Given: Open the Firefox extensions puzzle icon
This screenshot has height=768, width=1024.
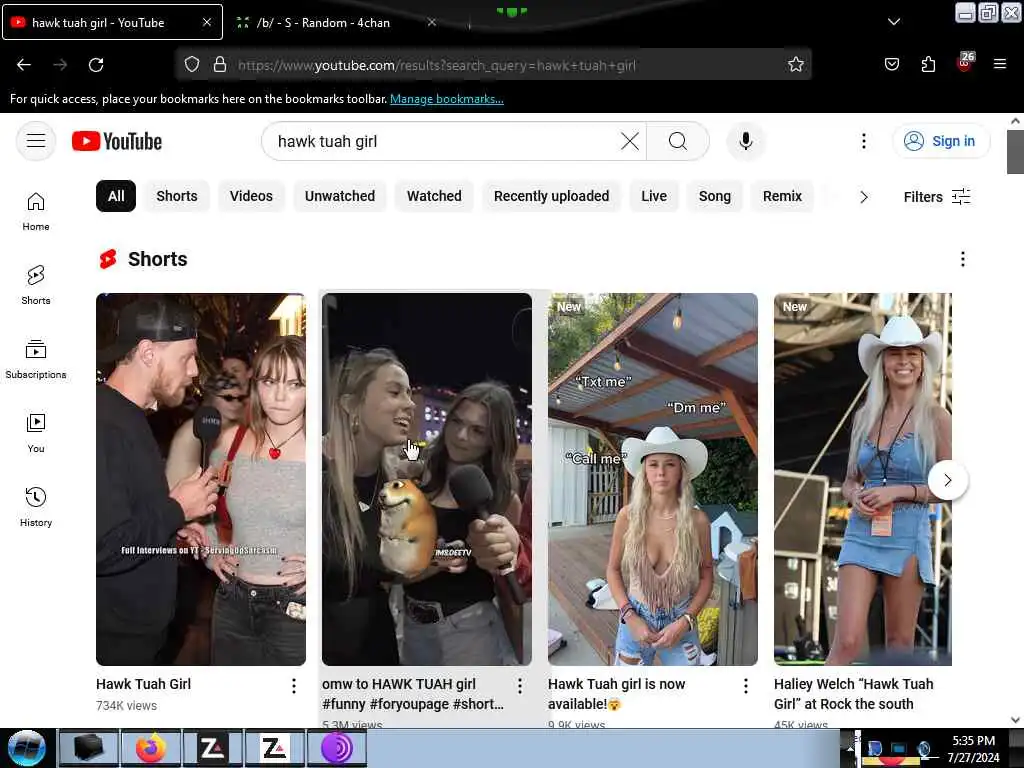Looking at the screenshot, I should click(x=928, y=64).
